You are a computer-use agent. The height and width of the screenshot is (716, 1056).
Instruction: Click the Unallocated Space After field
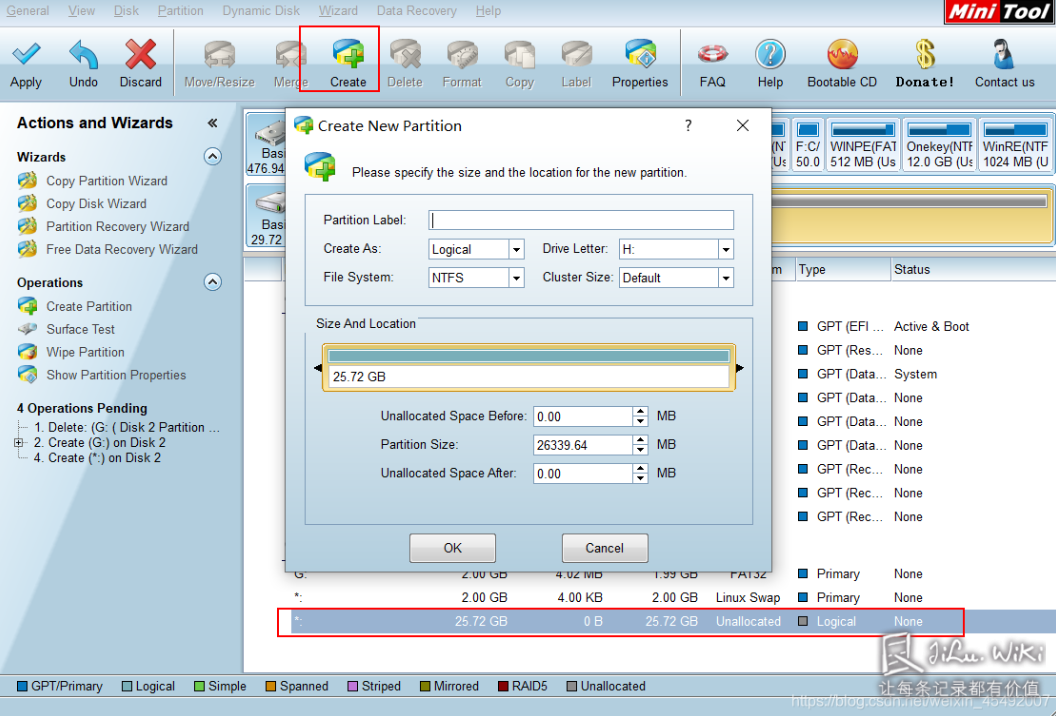[x=583, y=474]
